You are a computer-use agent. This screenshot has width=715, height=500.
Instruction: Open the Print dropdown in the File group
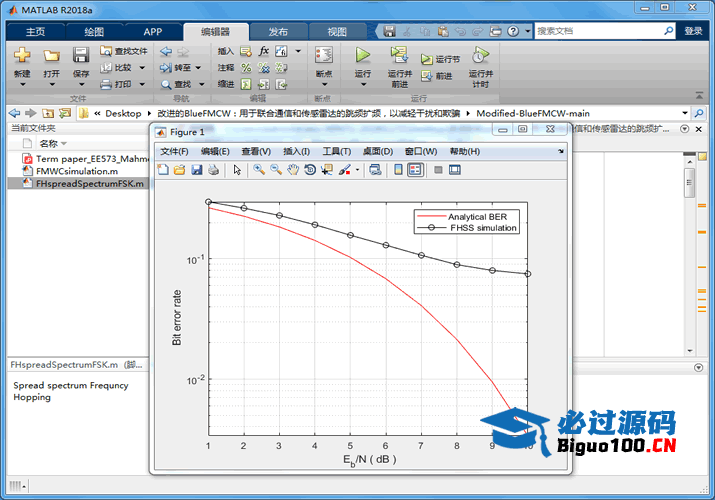point(141,84)
